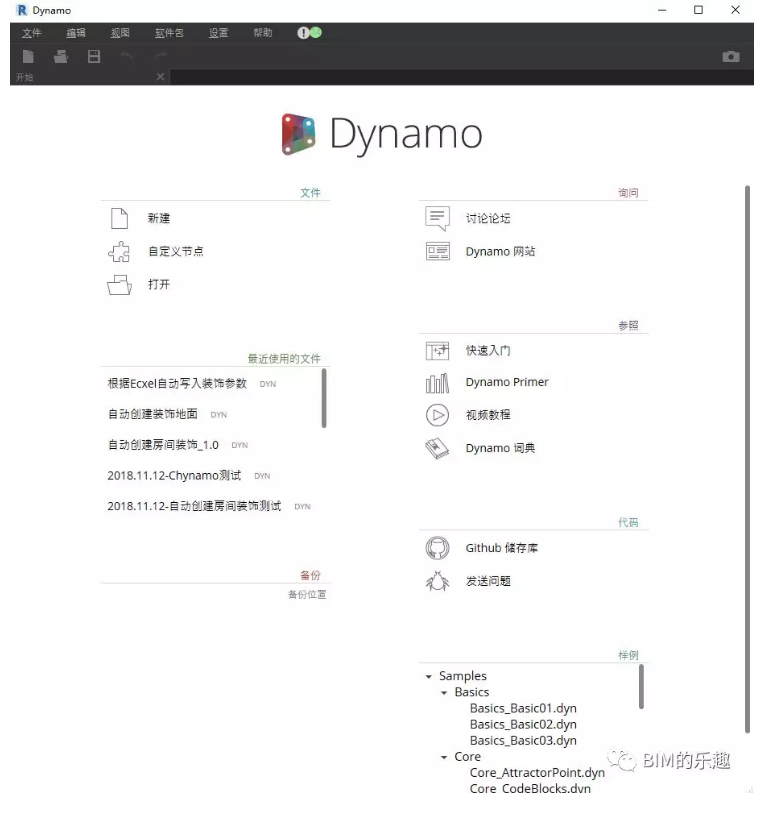The width and height of the screenshot is (766, 816).
Task: Click the Dynamo logo icon
Action: point(298,134)
